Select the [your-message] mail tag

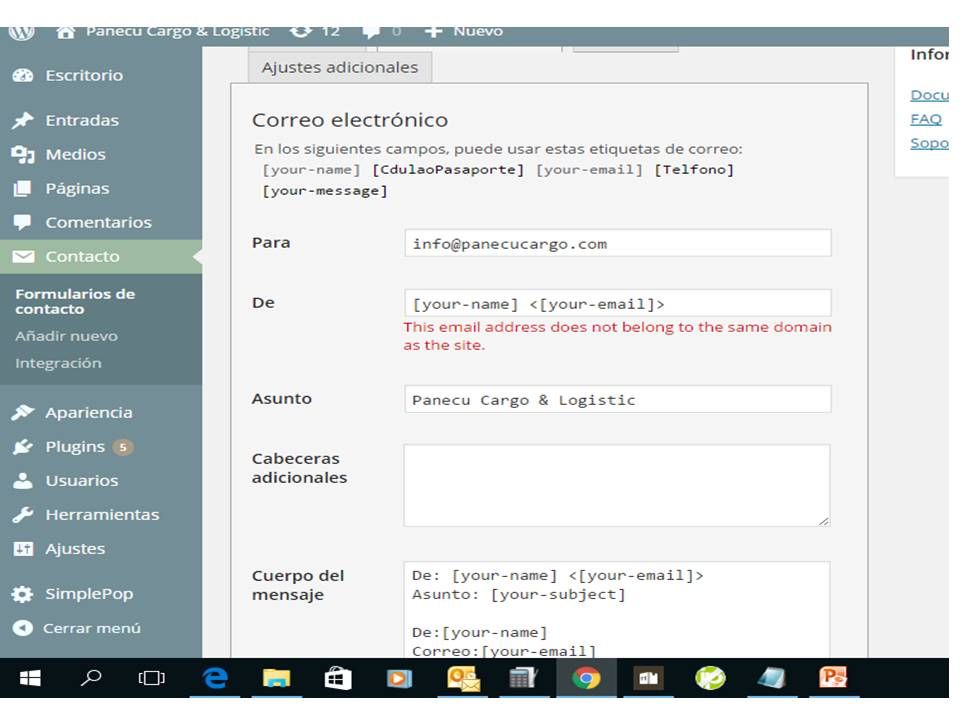tap(325, 191)
